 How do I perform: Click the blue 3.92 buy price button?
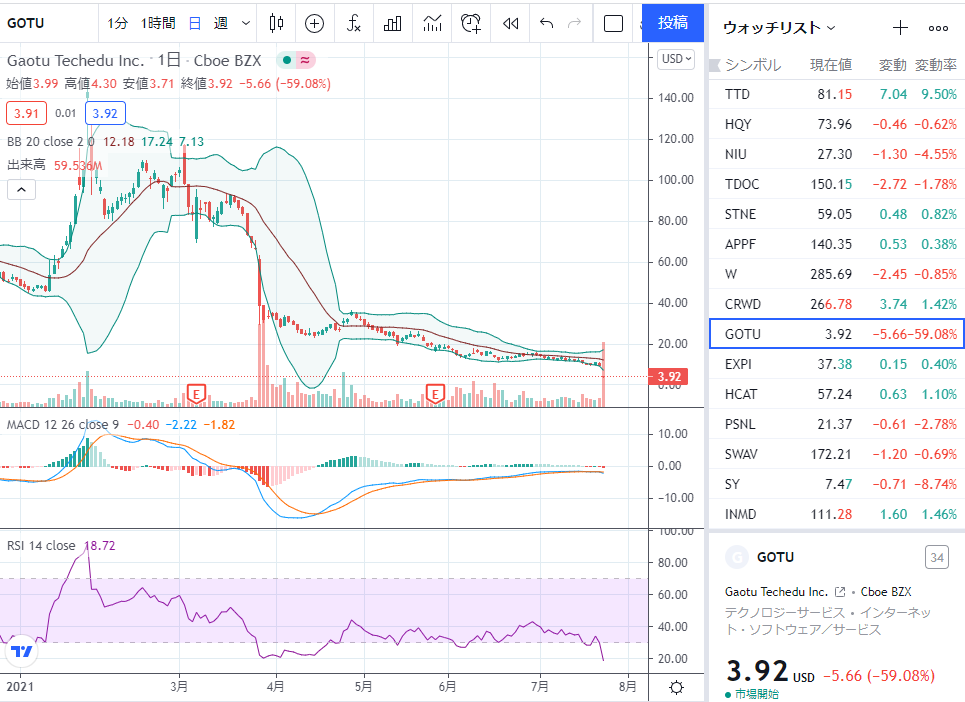pyautogui.click(x=105, y=113)
